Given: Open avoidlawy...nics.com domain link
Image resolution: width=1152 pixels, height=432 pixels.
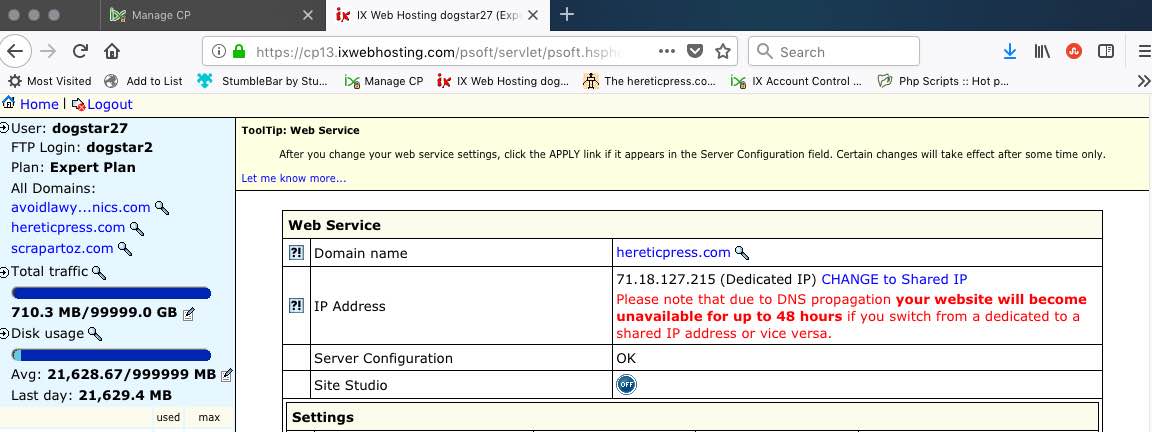Looking at the screenshot, I should point(81,207).
